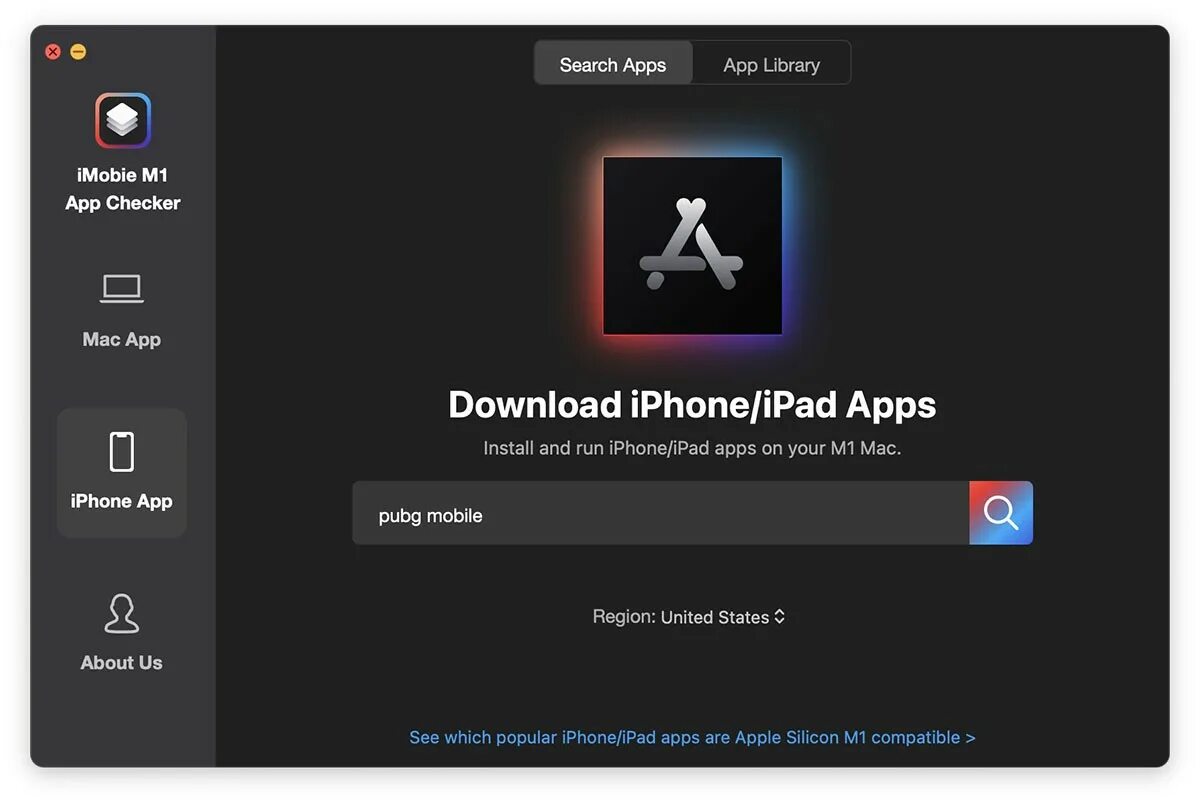Switch to the Search Apps tab
Image resolution: width=1200 pixels, height=800 pixels.
click(x=613, y=64)
